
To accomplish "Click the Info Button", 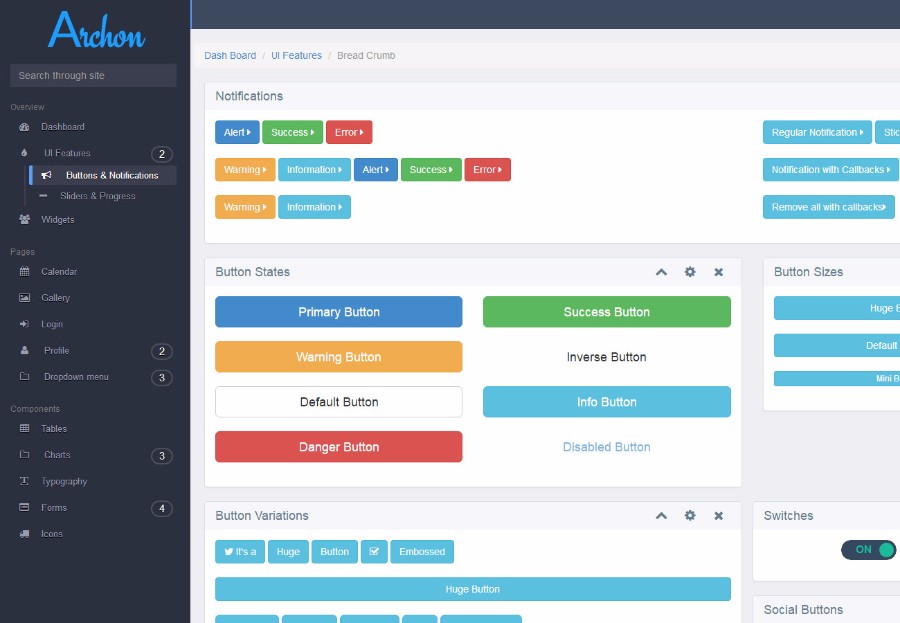I will pos(607,402).
